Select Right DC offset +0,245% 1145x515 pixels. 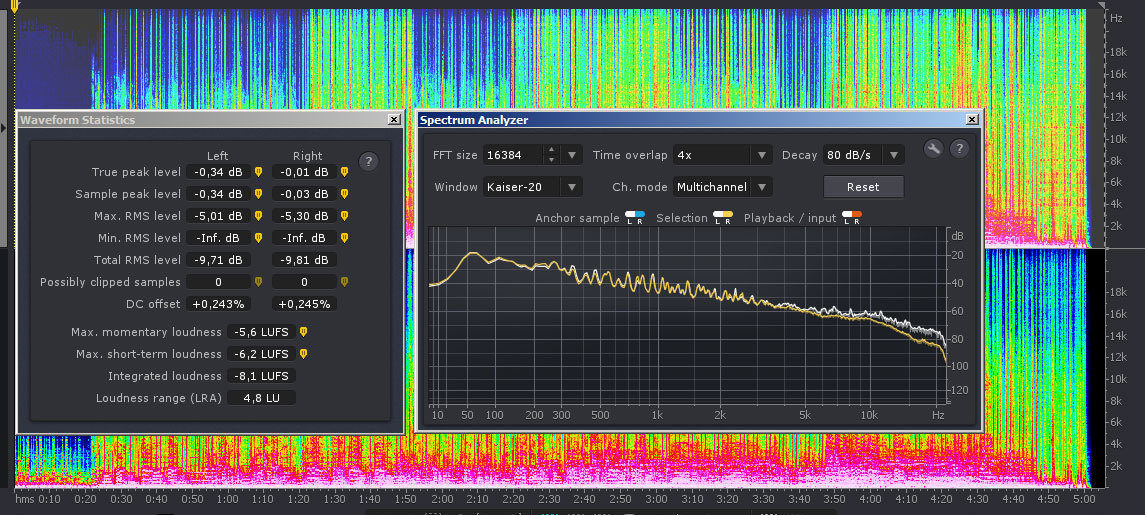tap(305, 304)
